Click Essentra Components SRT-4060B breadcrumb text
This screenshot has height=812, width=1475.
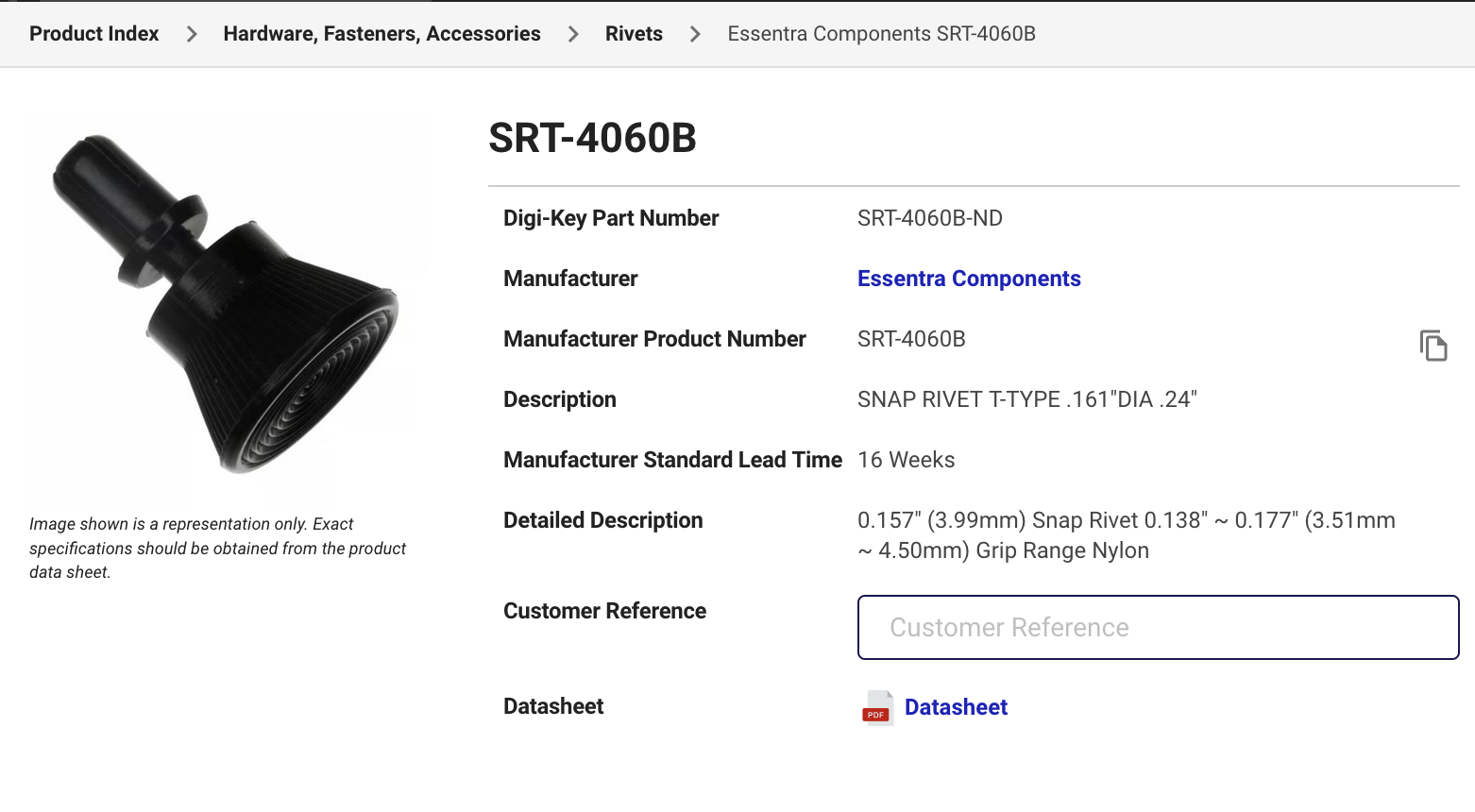[881, 34]
